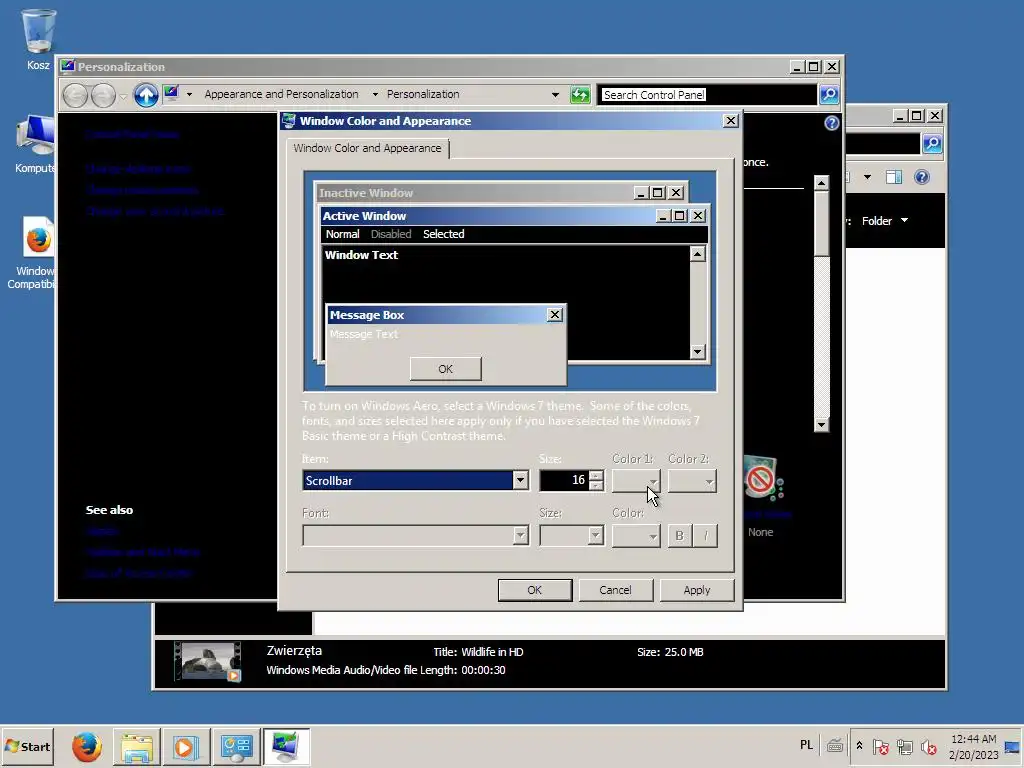Image resolution: width=1024 pixels, height=768 pixels.
Task: Expand the Control Panel root breadcrumb arrow
Action: 189,95
